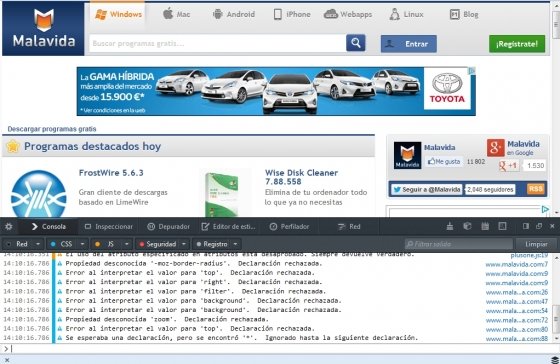Open the Blog section
The height and width of the screenshot is (364, 560).
click(464, 14)
